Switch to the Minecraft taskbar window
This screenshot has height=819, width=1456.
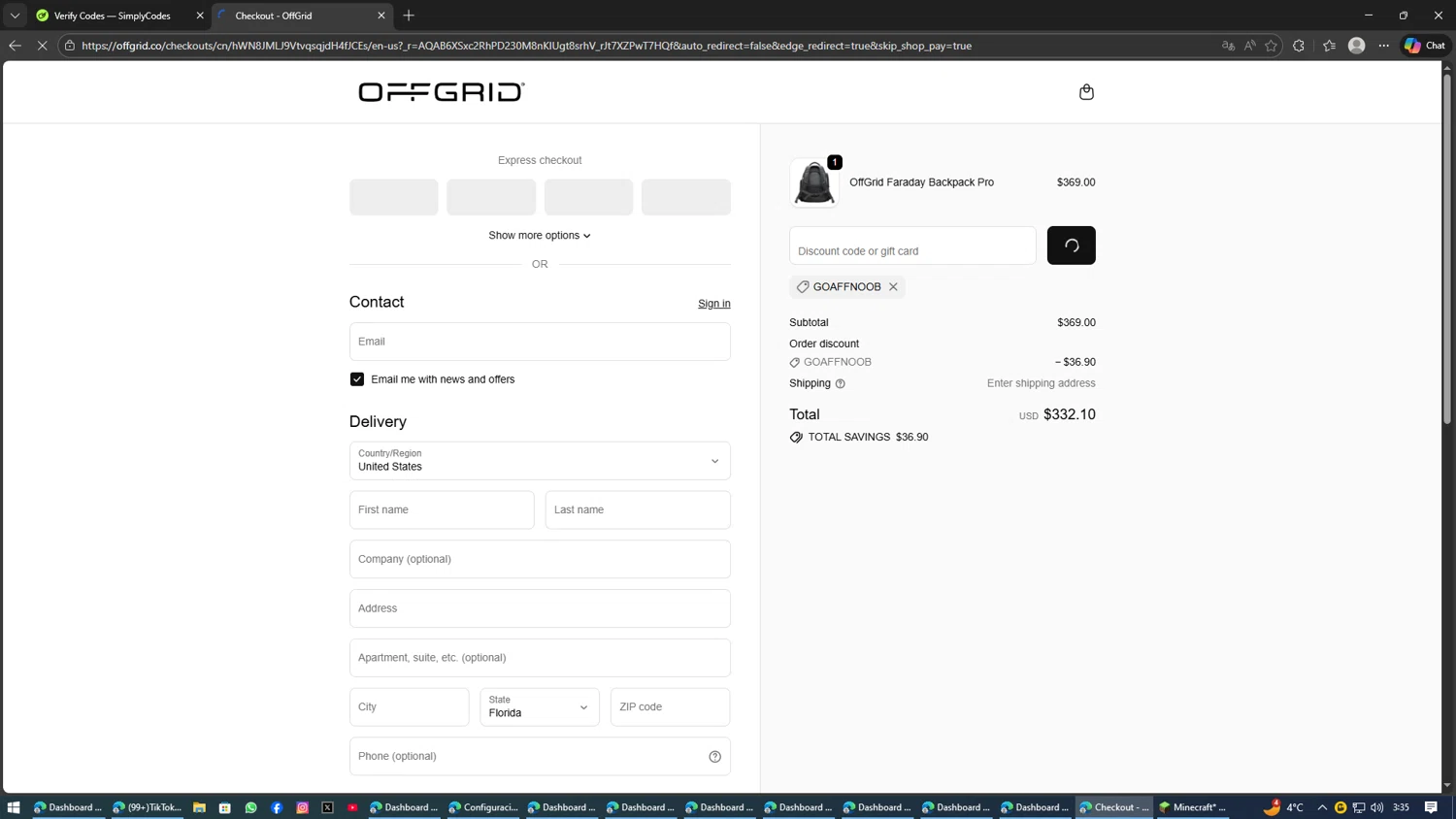(x=1193, y=807)
